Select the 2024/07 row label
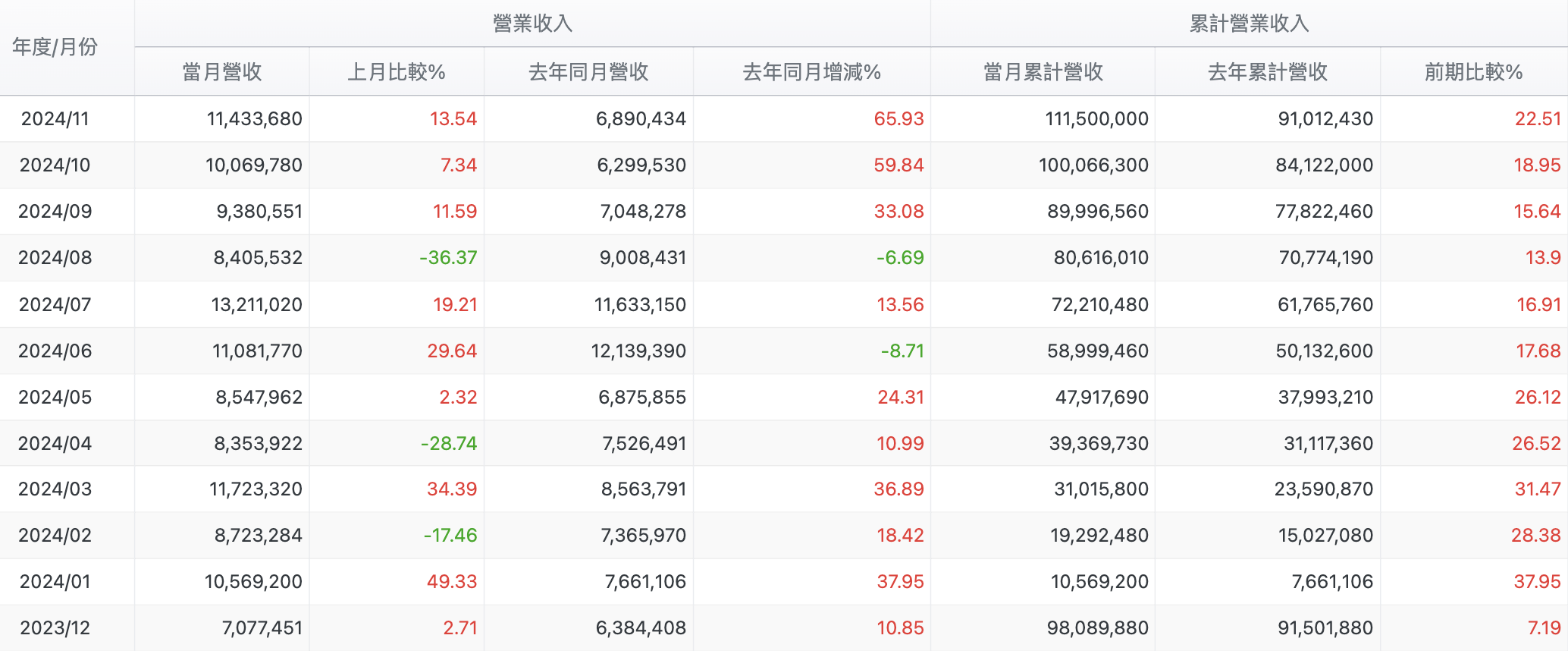 pyautogui.click(x=55, y=305)
